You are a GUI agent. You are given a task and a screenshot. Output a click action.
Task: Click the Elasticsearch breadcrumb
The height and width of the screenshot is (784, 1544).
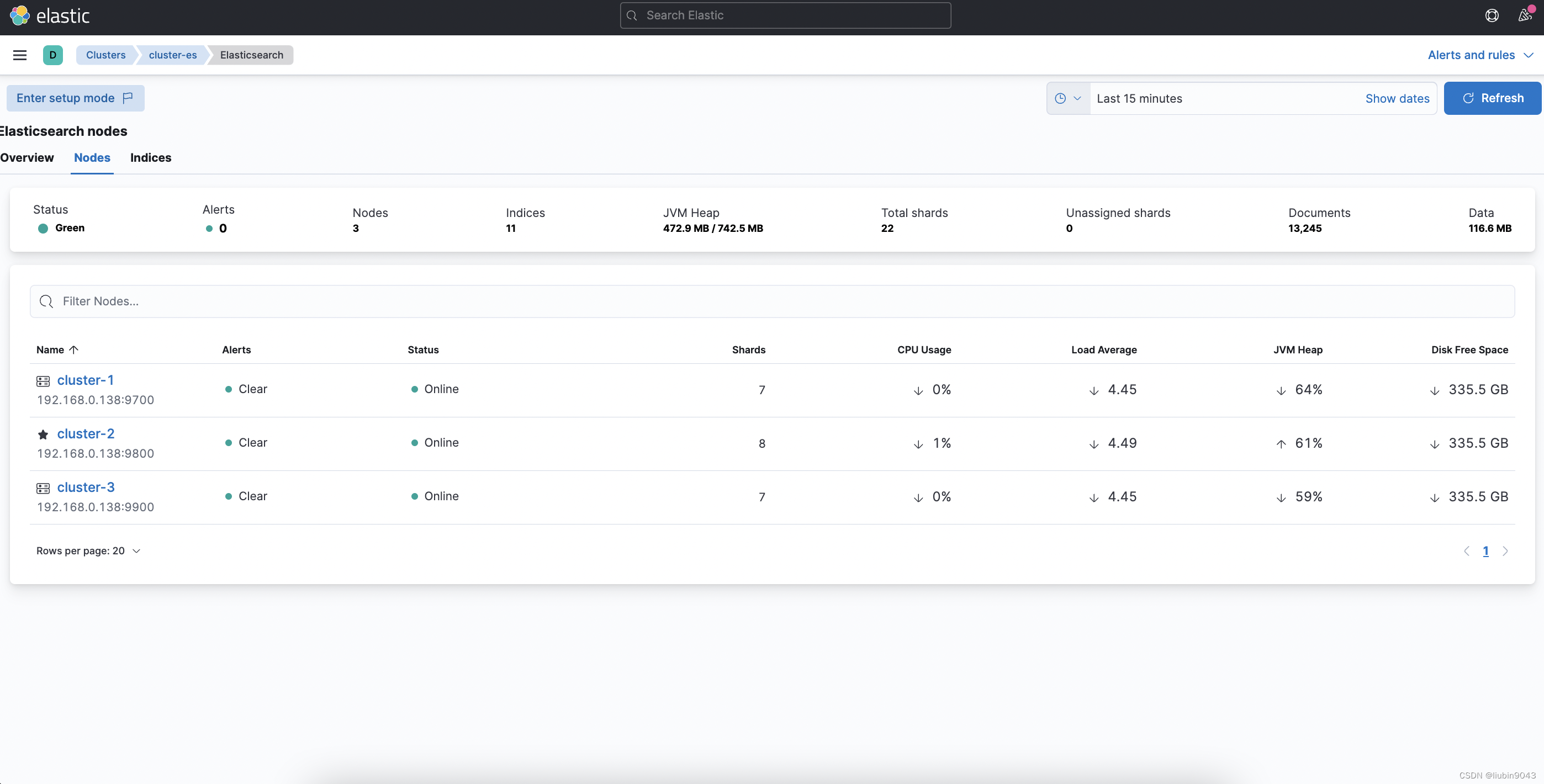click(x=252, y=55)
